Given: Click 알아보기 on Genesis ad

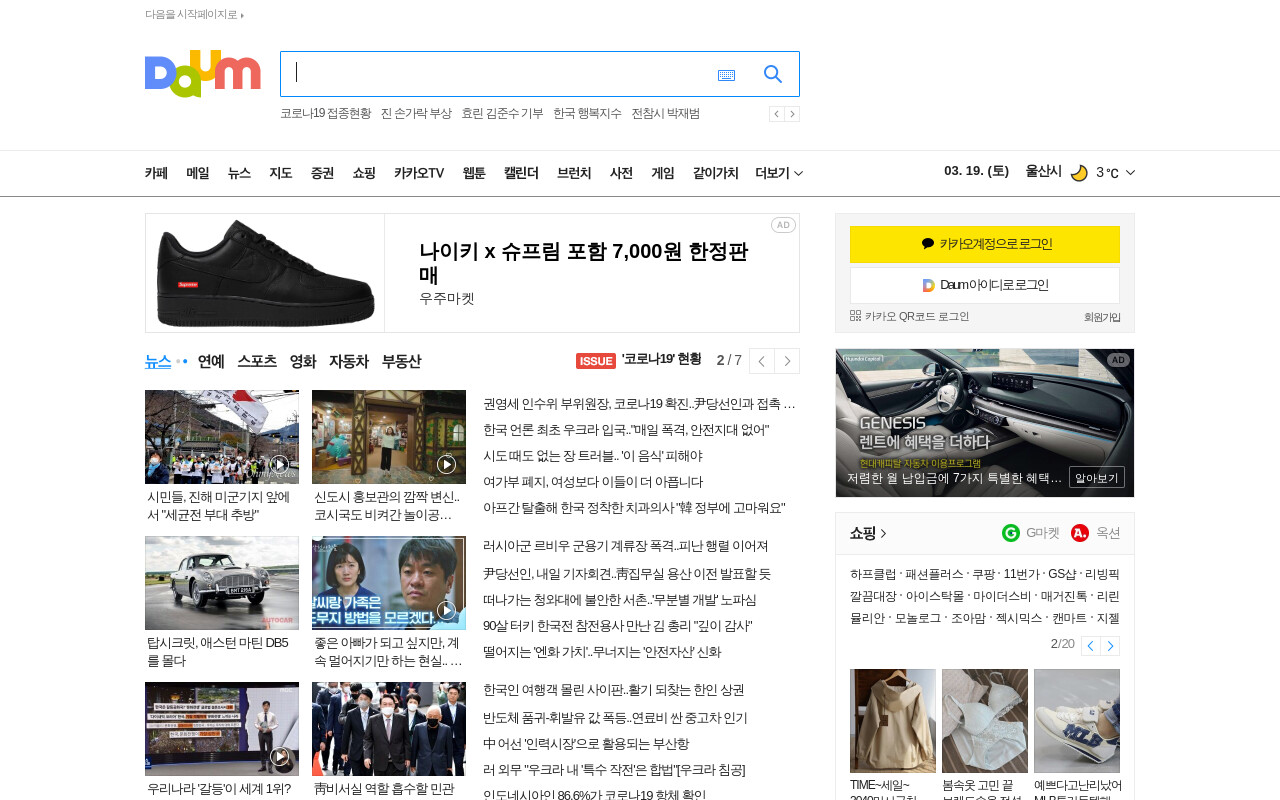Looking at the screenshot, I should [x=1097, y=477].
